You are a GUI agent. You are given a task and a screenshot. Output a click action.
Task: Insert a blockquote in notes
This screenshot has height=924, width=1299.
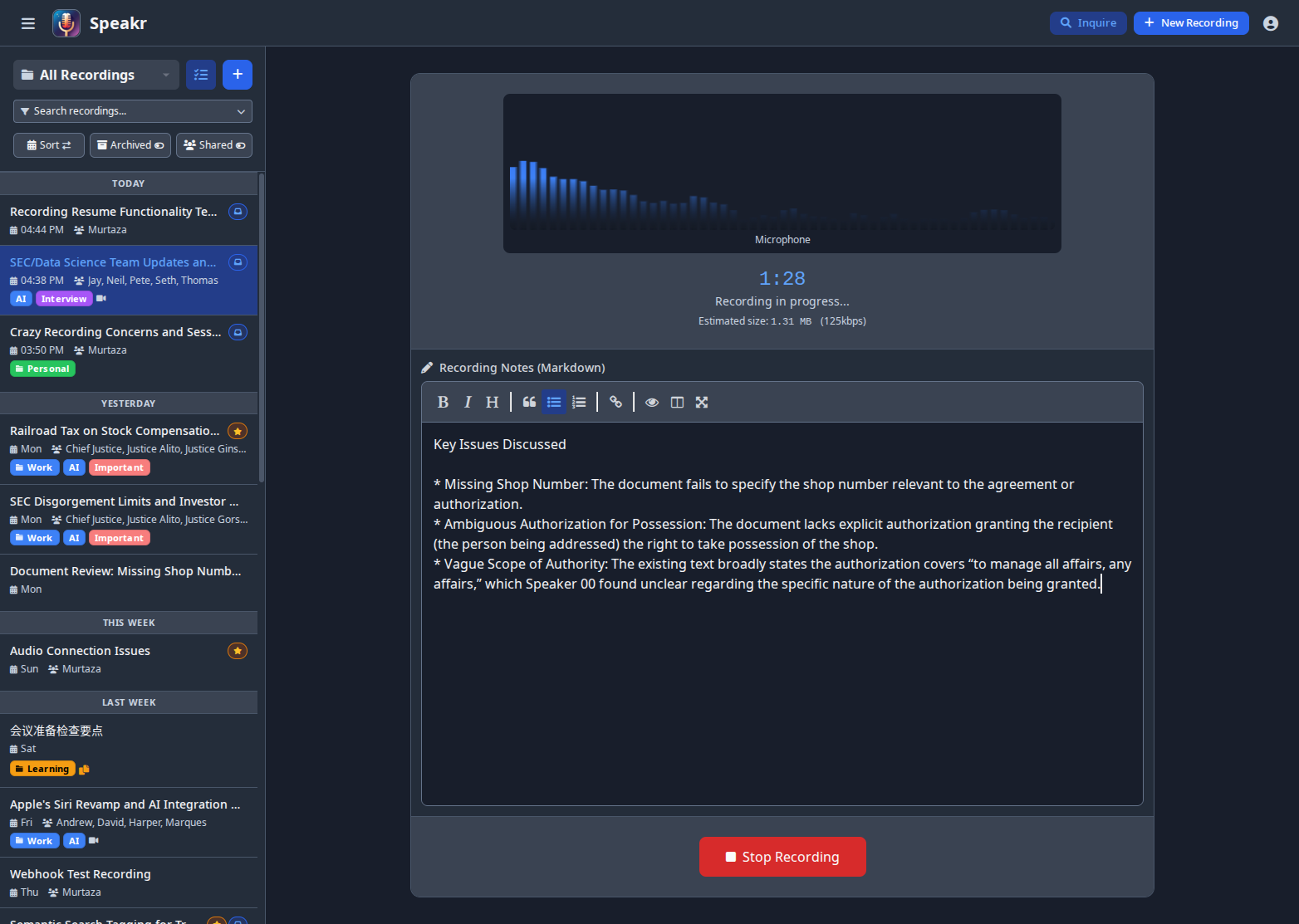[529, 403]
